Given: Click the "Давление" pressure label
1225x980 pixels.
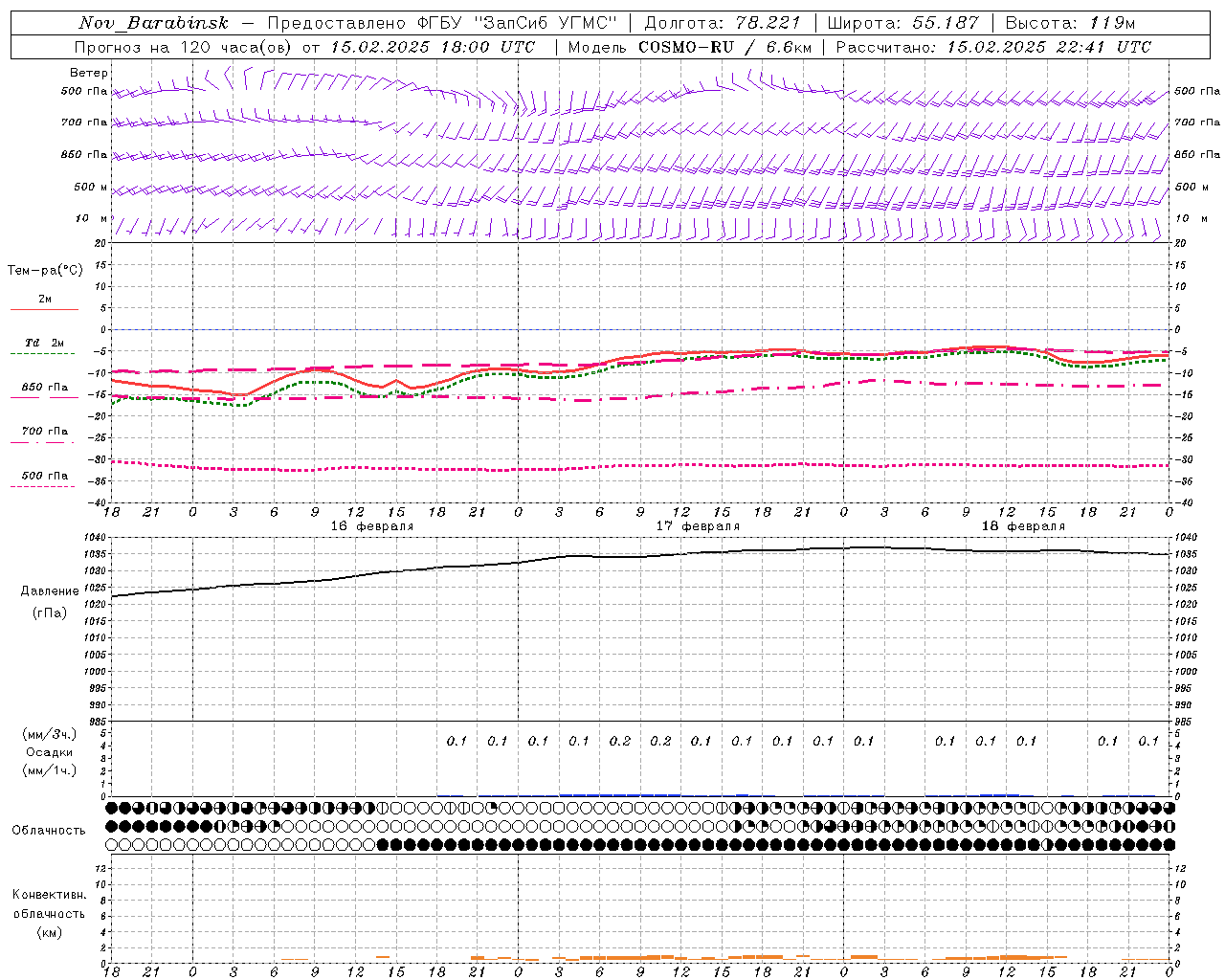Looking at the screenshot, I should click(x=50, y=591).
